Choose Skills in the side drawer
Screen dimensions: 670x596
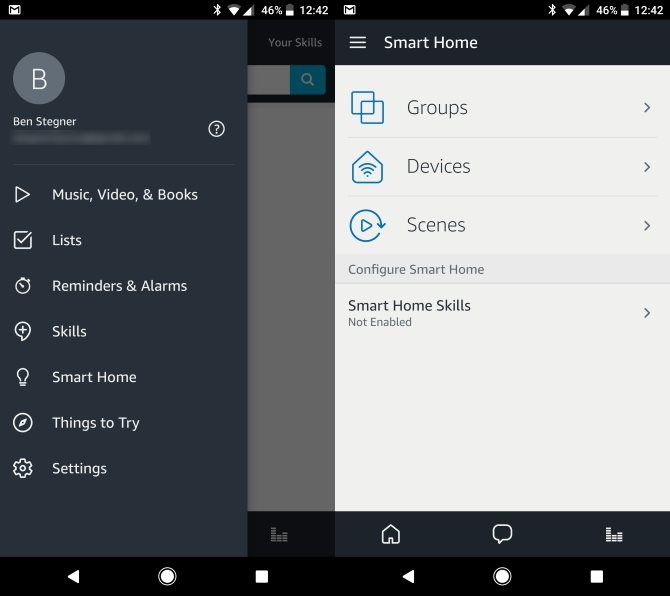tap(123, 331)
